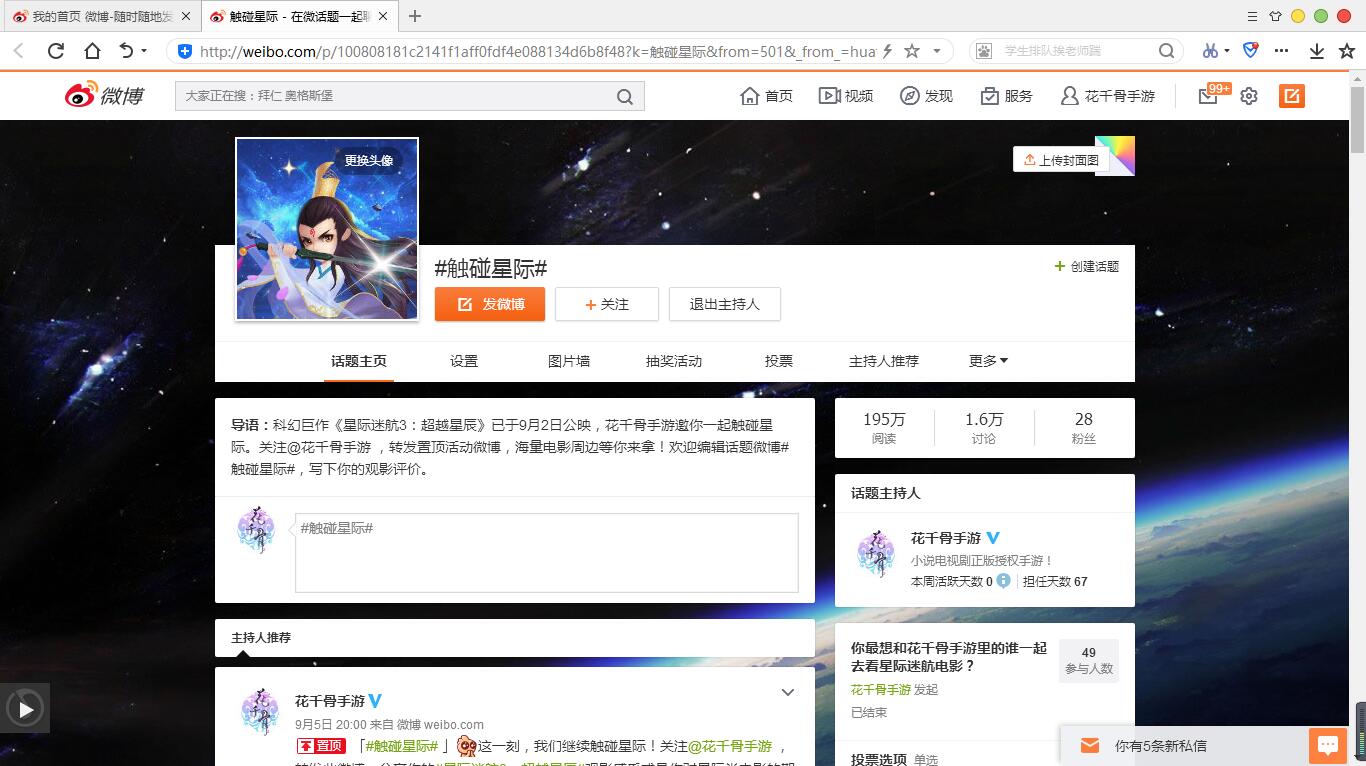1366x766 pixels.
Task: Expand address bar dropdown arrow
Action: [x=937, y=51]
